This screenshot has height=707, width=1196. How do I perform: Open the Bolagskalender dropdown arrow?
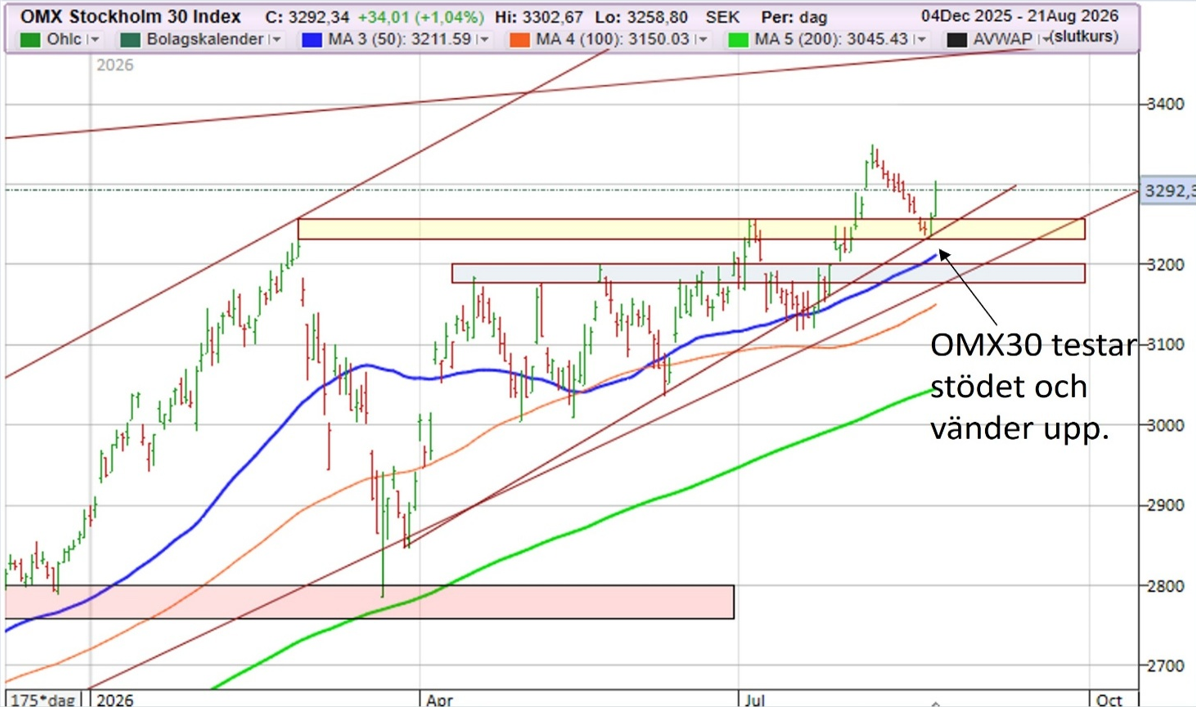(x=276, y=40)
